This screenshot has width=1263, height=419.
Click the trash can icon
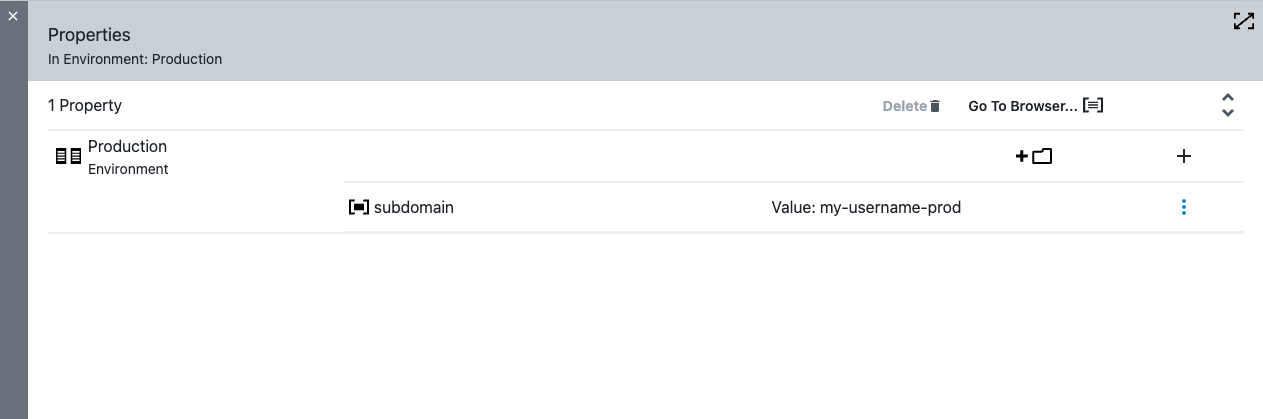pyautogui.click(x=935, y=106)
